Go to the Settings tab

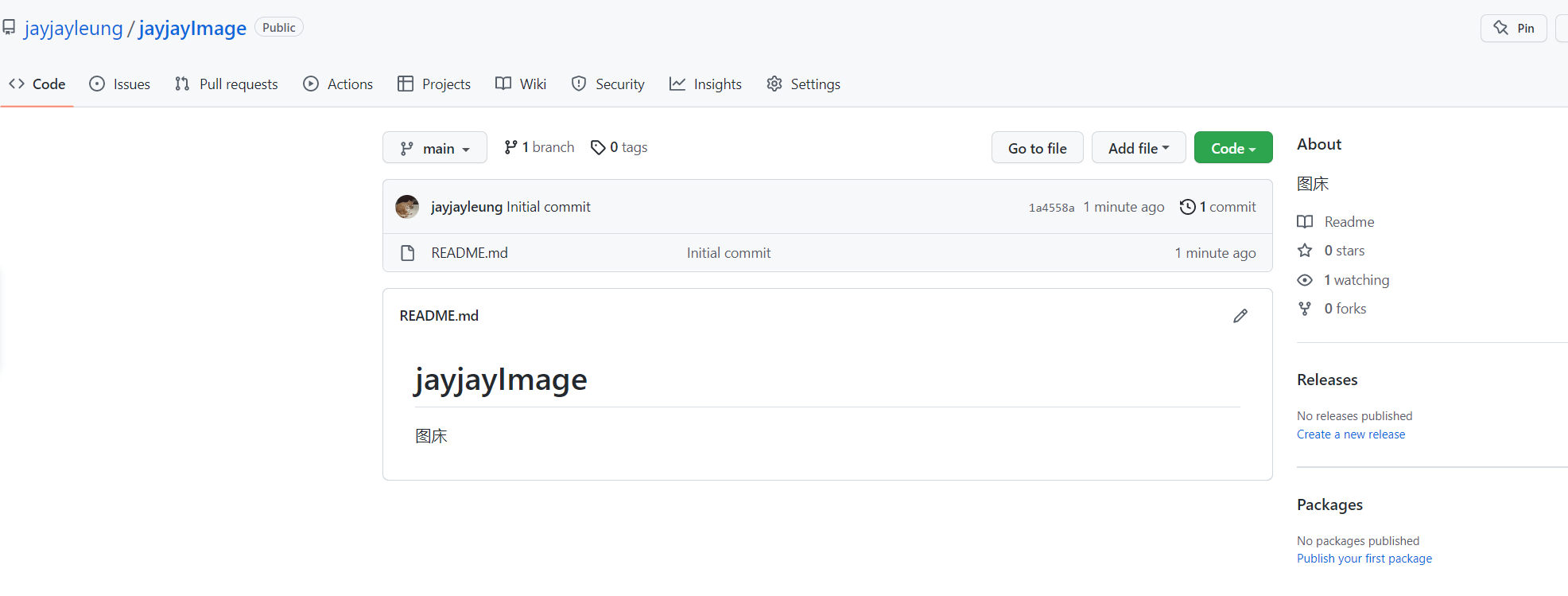803,84
